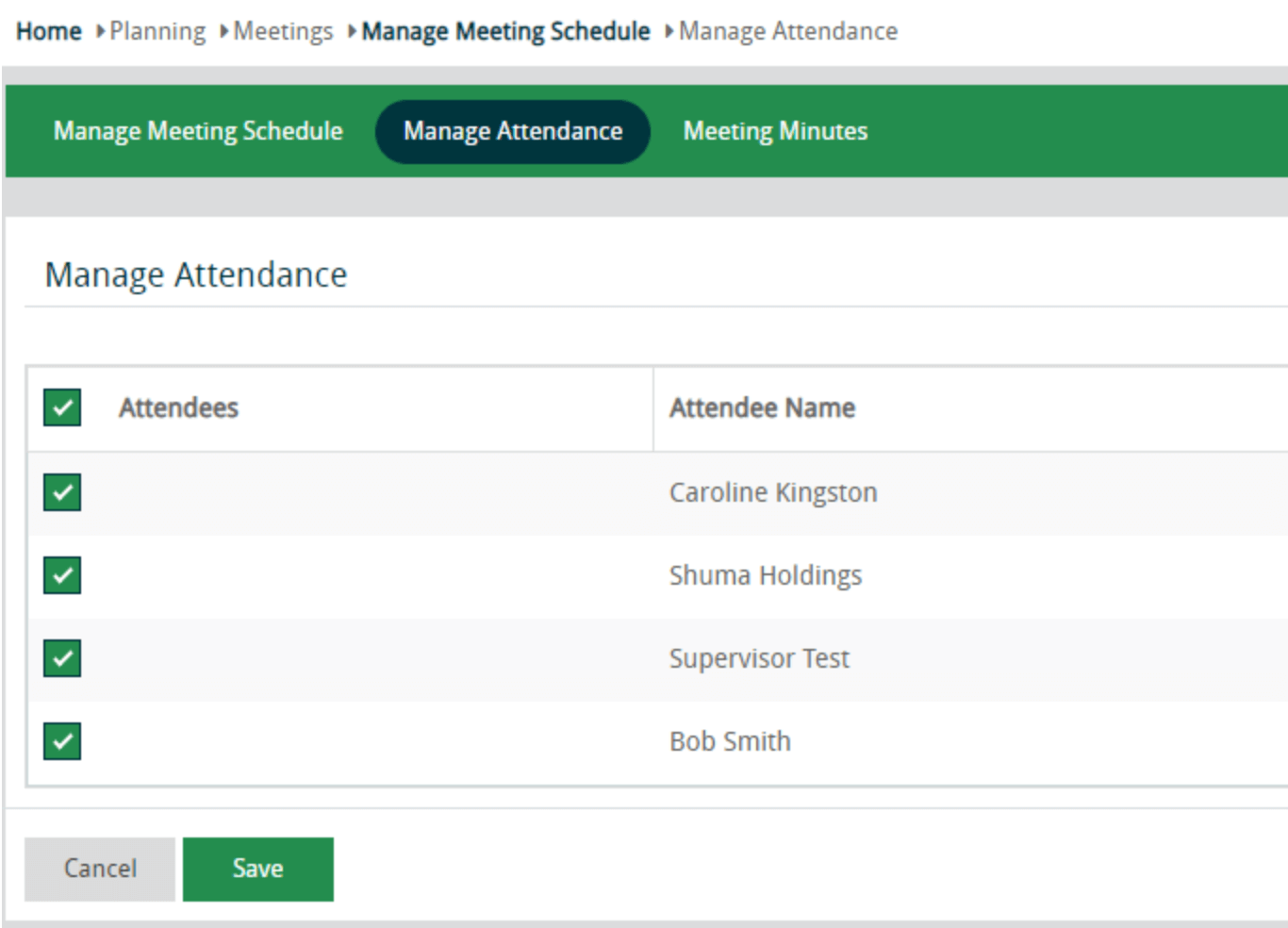Click the Bob Smith row name
Image resolution: width=1288 pixels, height=928 pixels.
point(730,741)
